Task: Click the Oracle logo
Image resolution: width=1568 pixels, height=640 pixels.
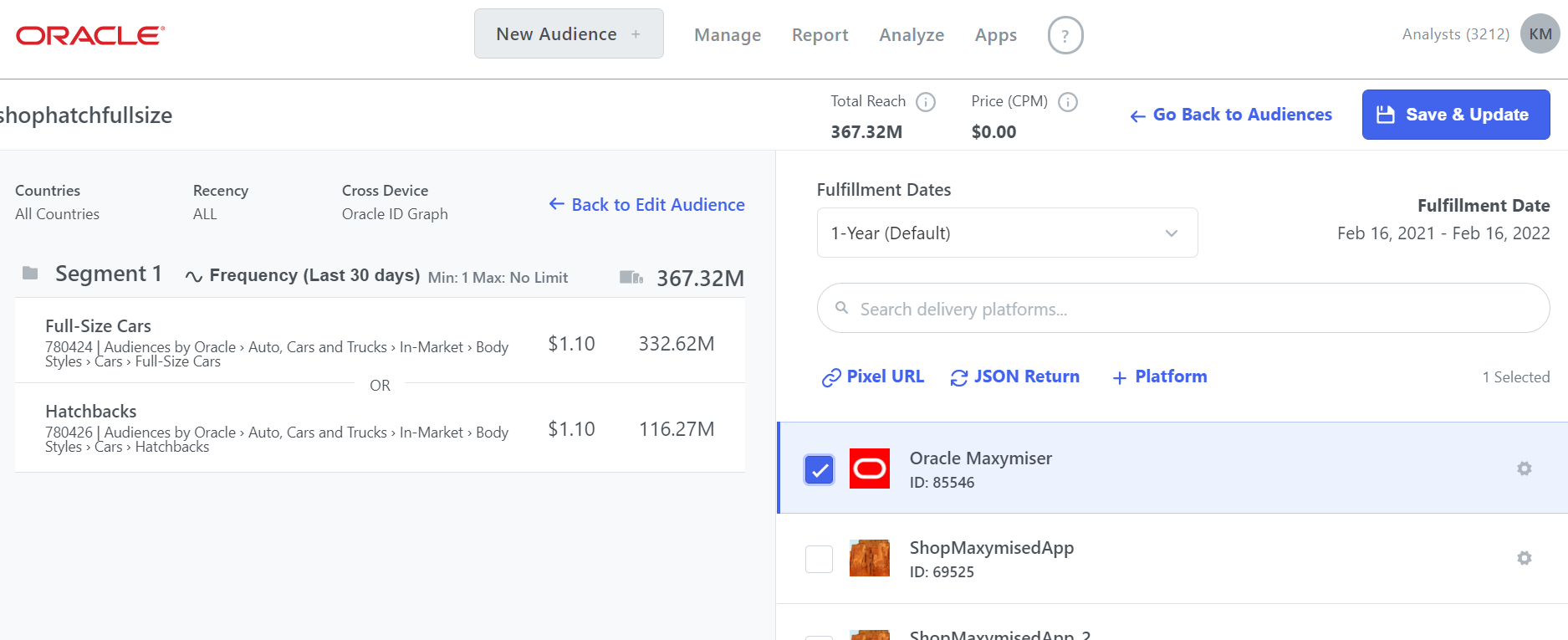Action: coord(90,35)
